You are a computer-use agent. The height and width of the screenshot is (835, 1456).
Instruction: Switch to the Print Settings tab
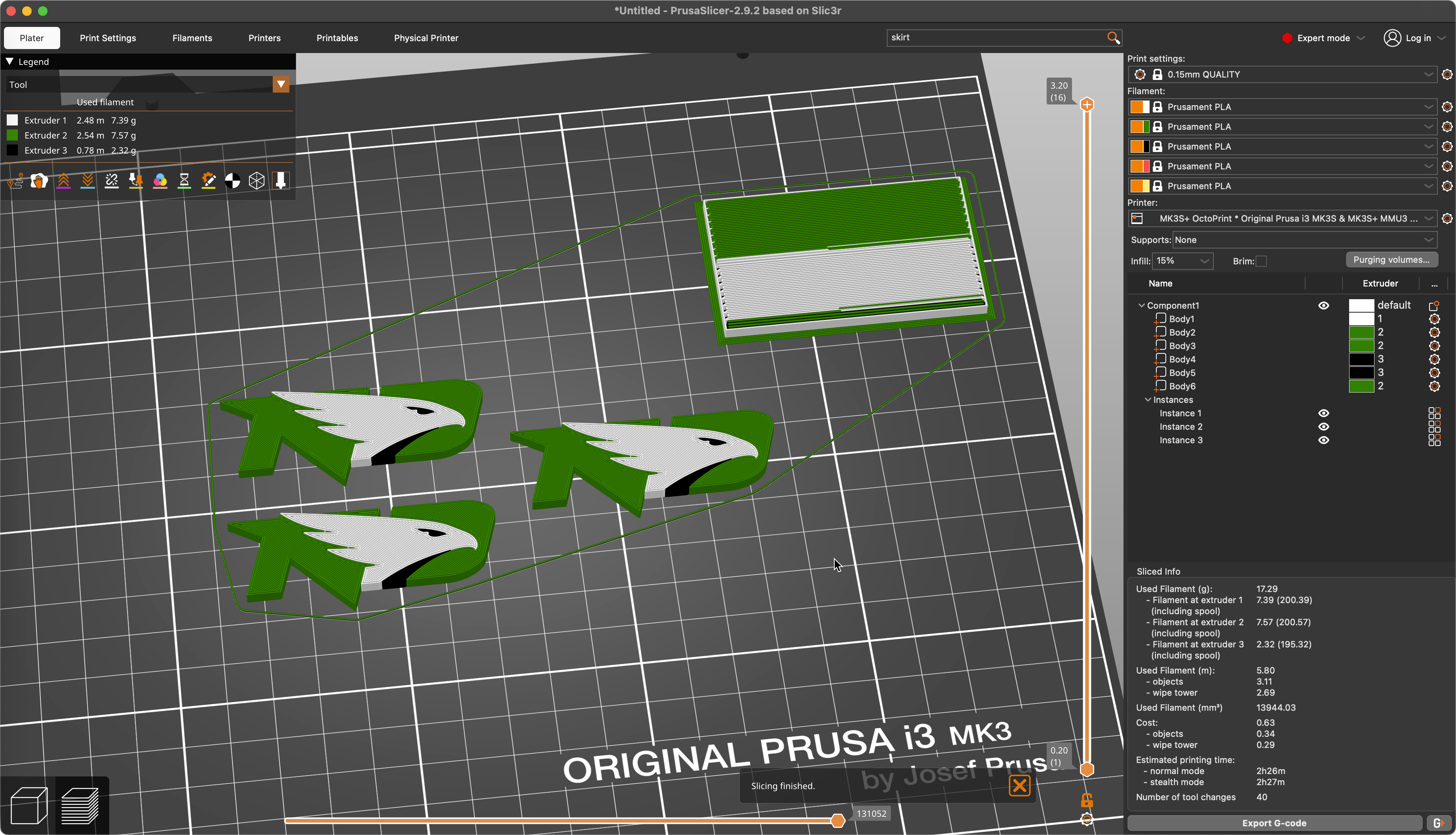(x=108, y=38)
